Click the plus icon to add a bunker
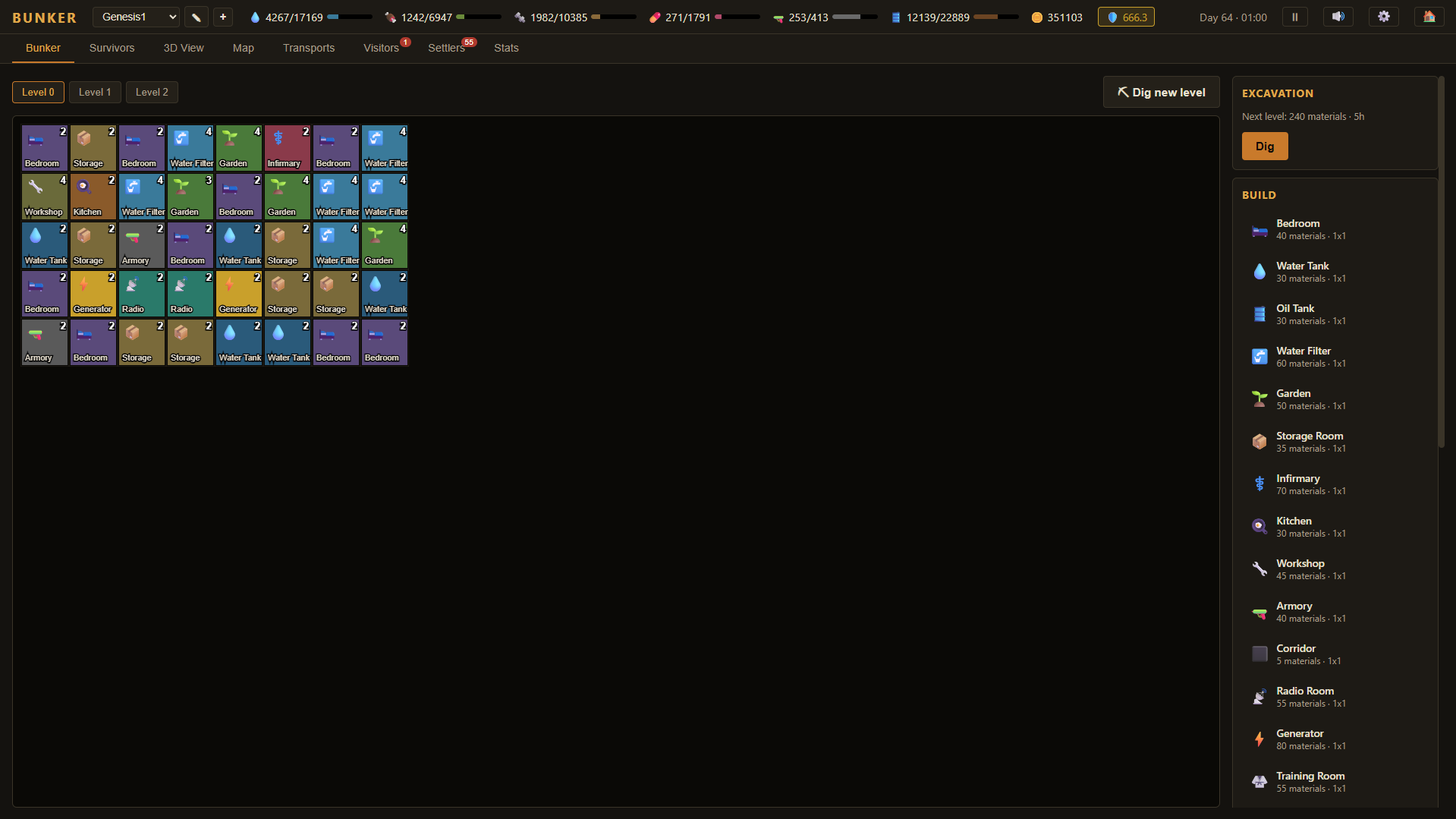The width and height of the screenshot is (1456, 819). tap(223, 17)
